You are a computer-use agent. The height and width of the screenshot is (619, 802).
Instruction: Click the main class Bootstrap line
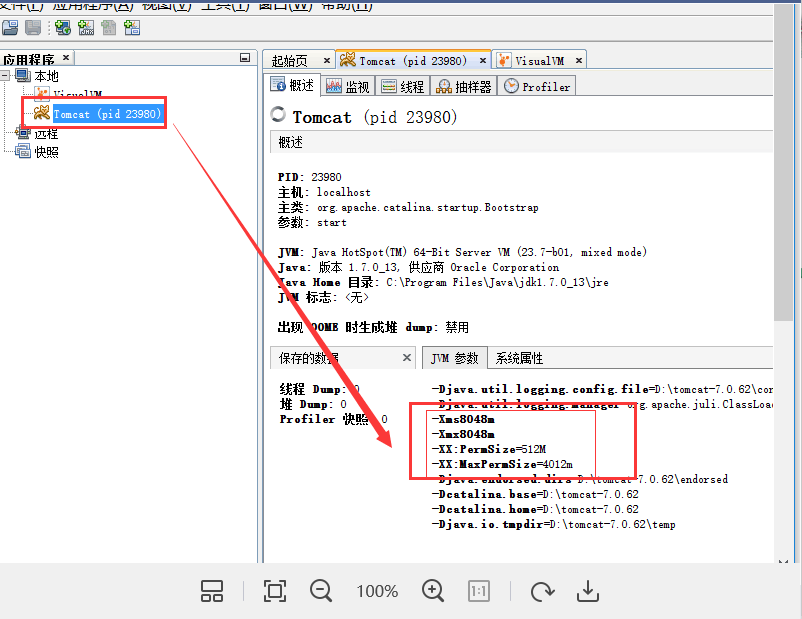click(408, 207)
